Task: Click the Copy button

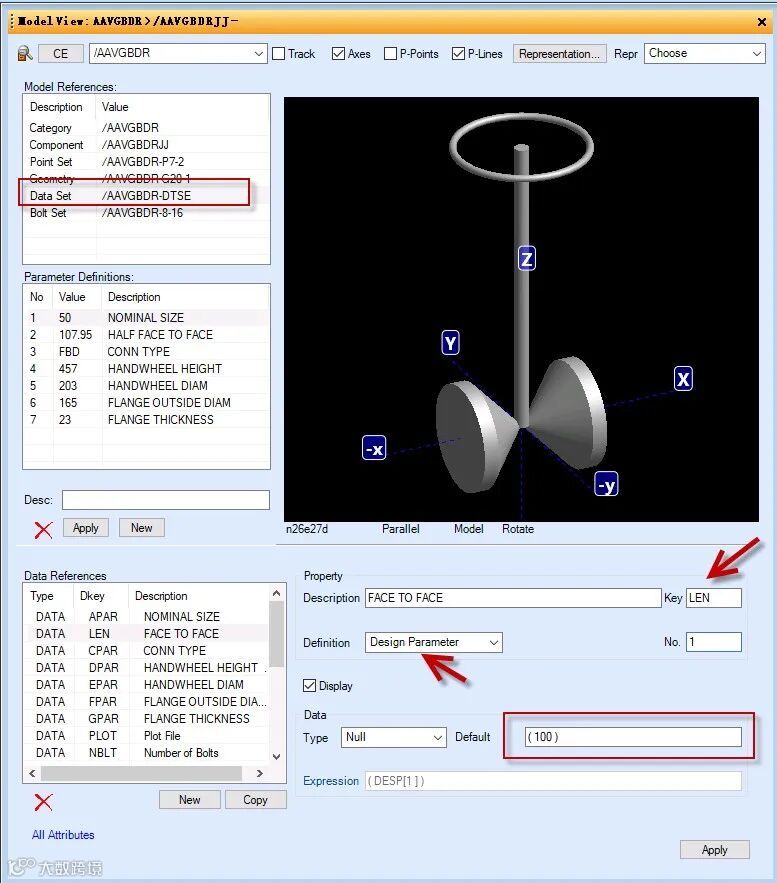Action: coord(255,800)
